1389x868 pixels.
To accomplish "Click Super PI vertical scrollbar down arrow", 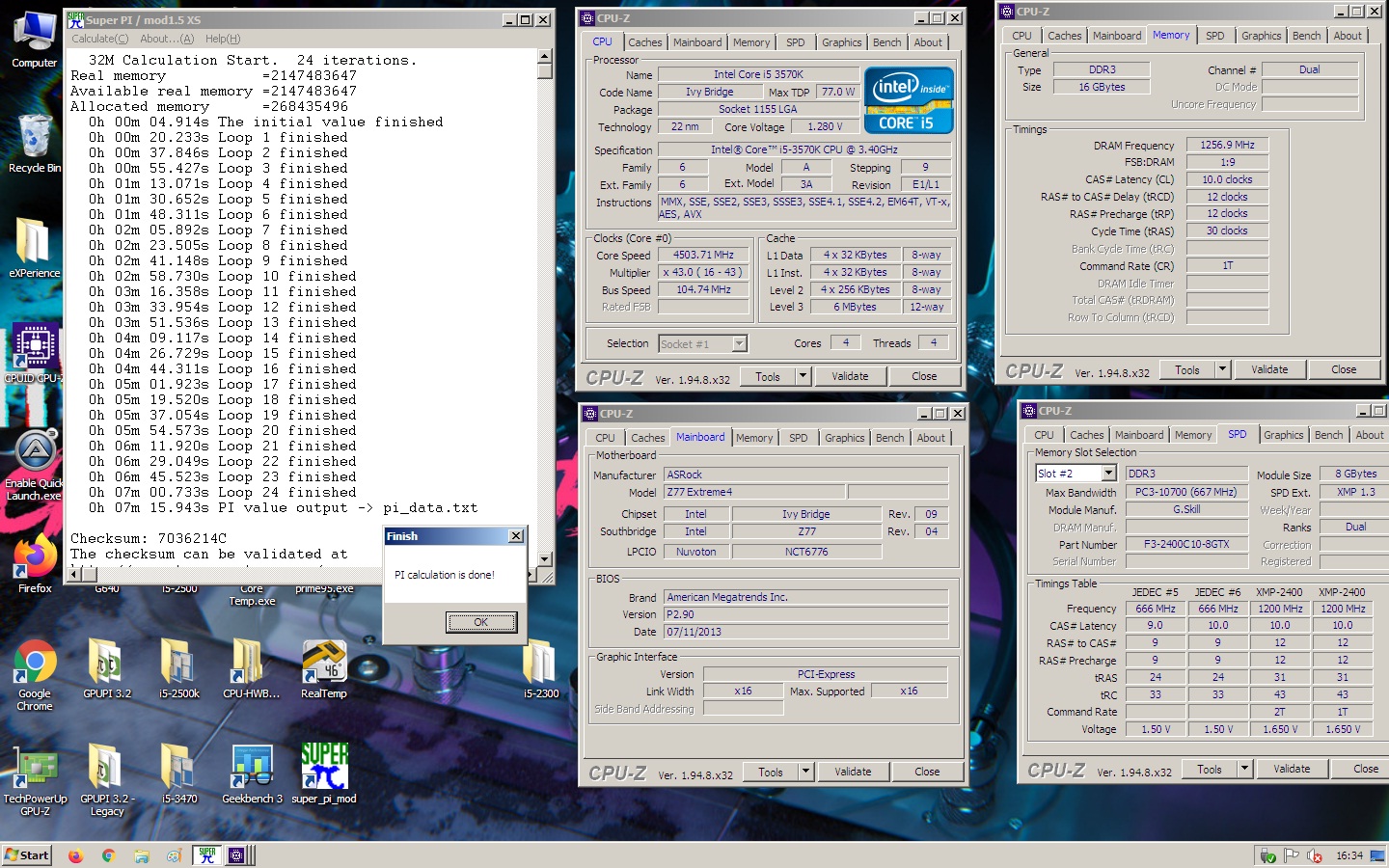I will tap(545, 558).
